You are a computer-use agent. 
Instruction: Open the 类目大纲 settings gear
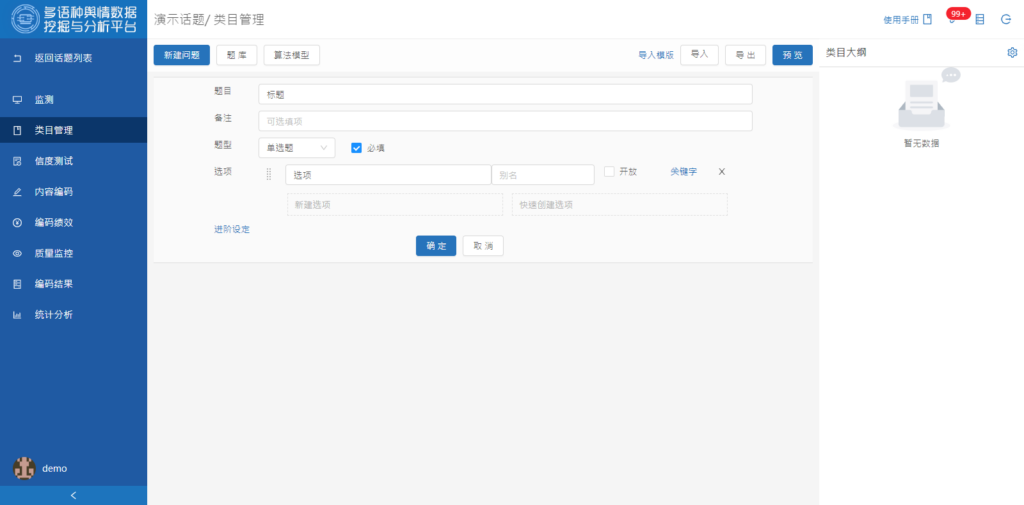click(1012, 52)
